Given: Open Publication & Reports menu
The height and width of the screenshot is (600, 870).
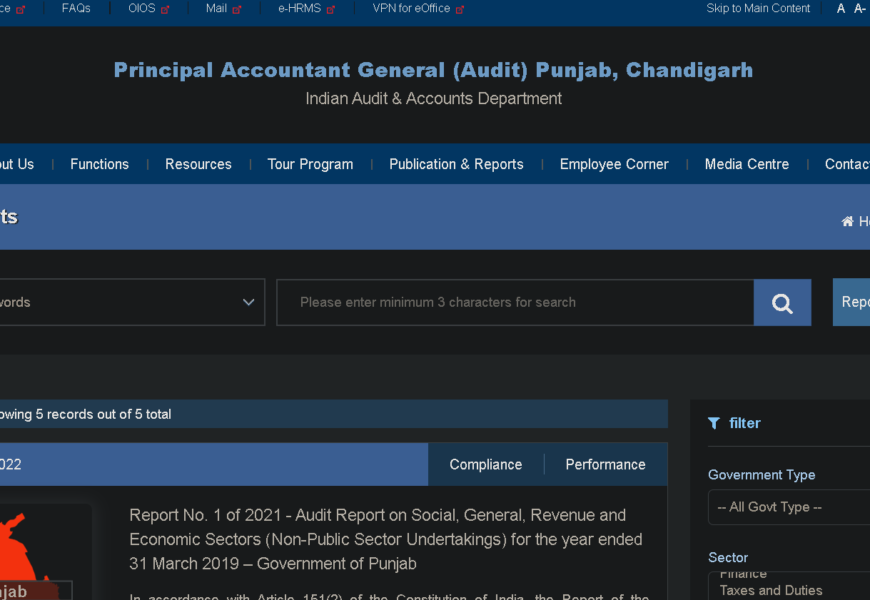Looking at the screenshot, I should point(456,164).
